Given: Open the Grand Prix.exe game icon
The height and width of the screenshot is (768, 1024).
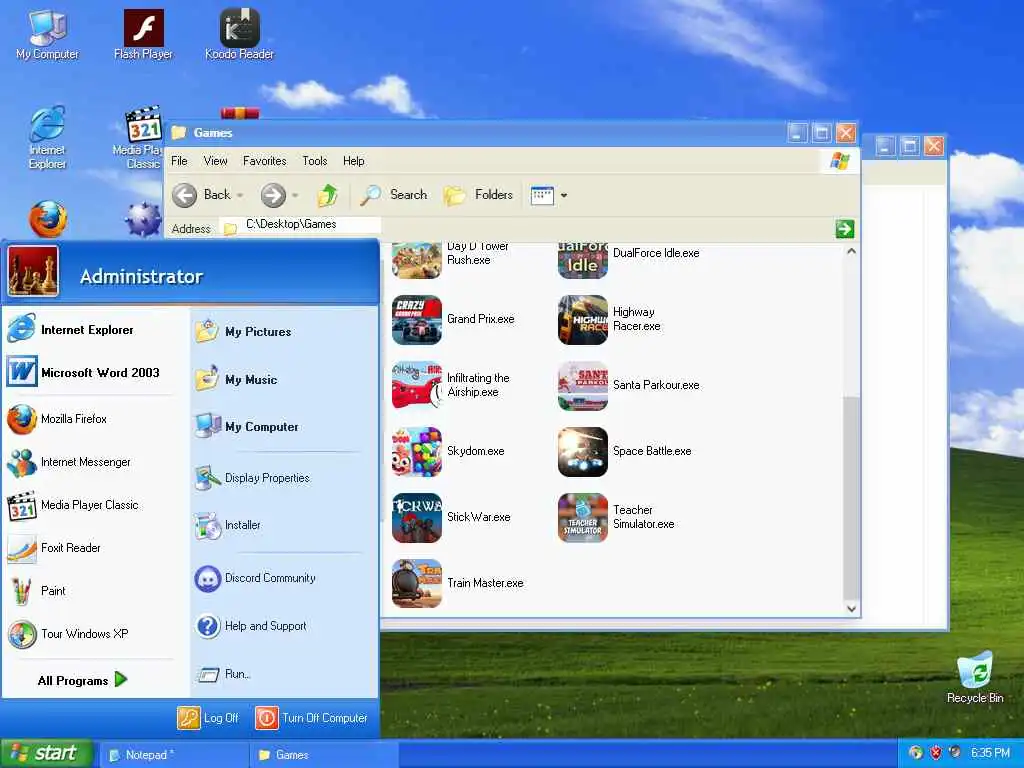Looking at the screenshot, I should 417,319.
